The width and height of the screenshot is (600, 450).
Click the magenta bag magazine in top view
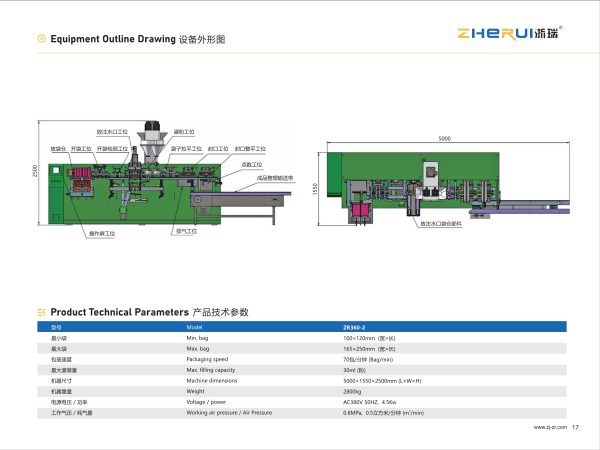[x=360, y=210]
